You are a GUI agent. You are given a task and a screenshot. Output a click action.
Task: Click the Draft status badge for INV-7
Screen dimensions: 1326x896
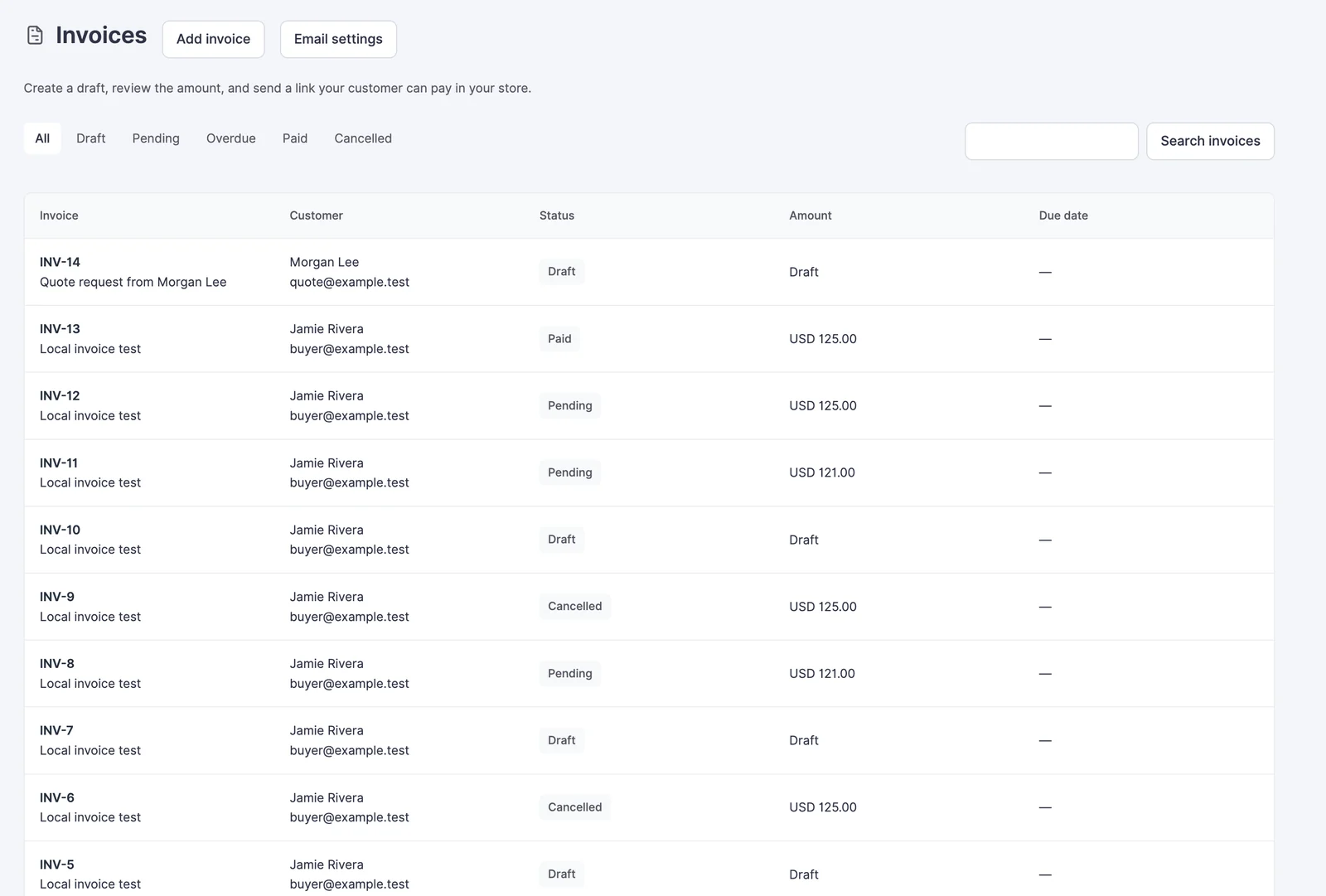pyautogui.click(x=562, y=740)
